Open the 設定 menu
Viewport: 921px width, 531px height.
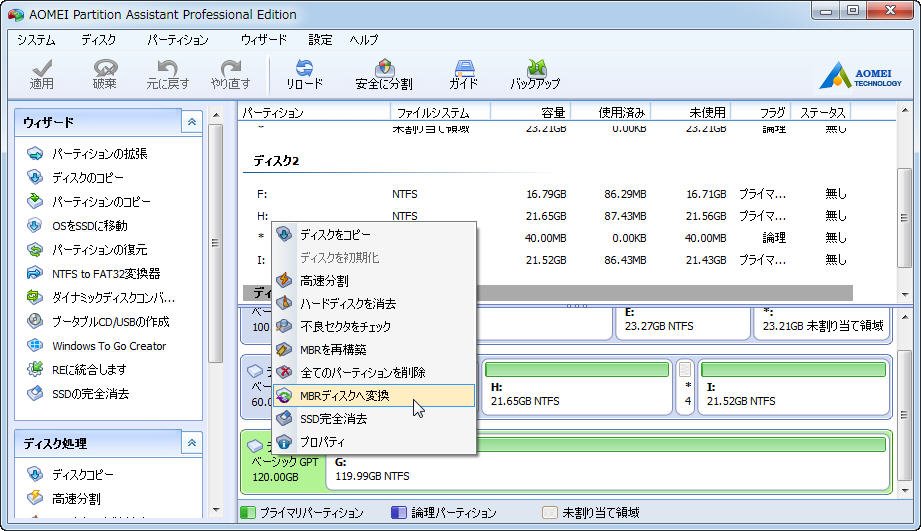point(321,40)
